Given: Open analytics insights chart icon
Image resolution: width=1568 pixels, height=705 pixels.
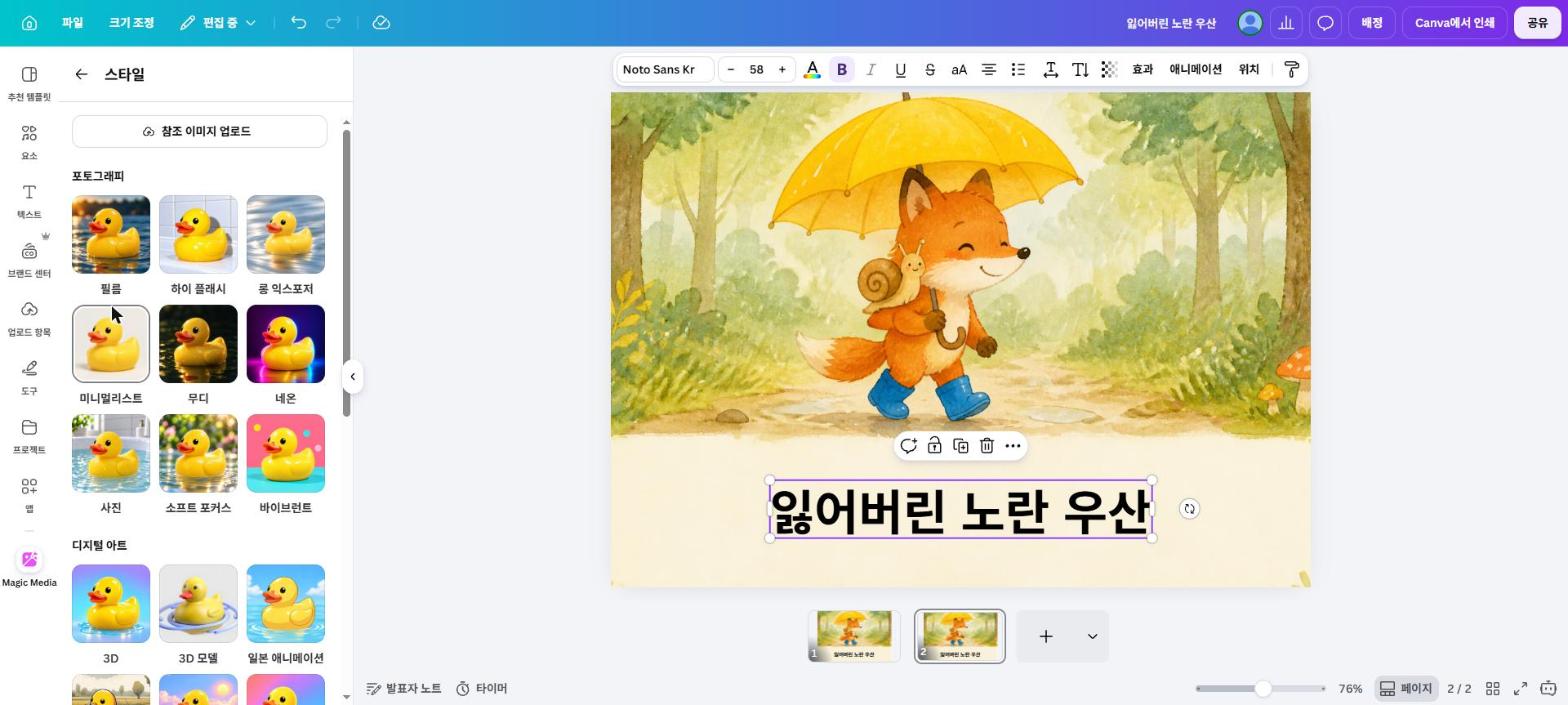Looking at the screenshot, I should pyautogui.click(x=1286, y=22).
